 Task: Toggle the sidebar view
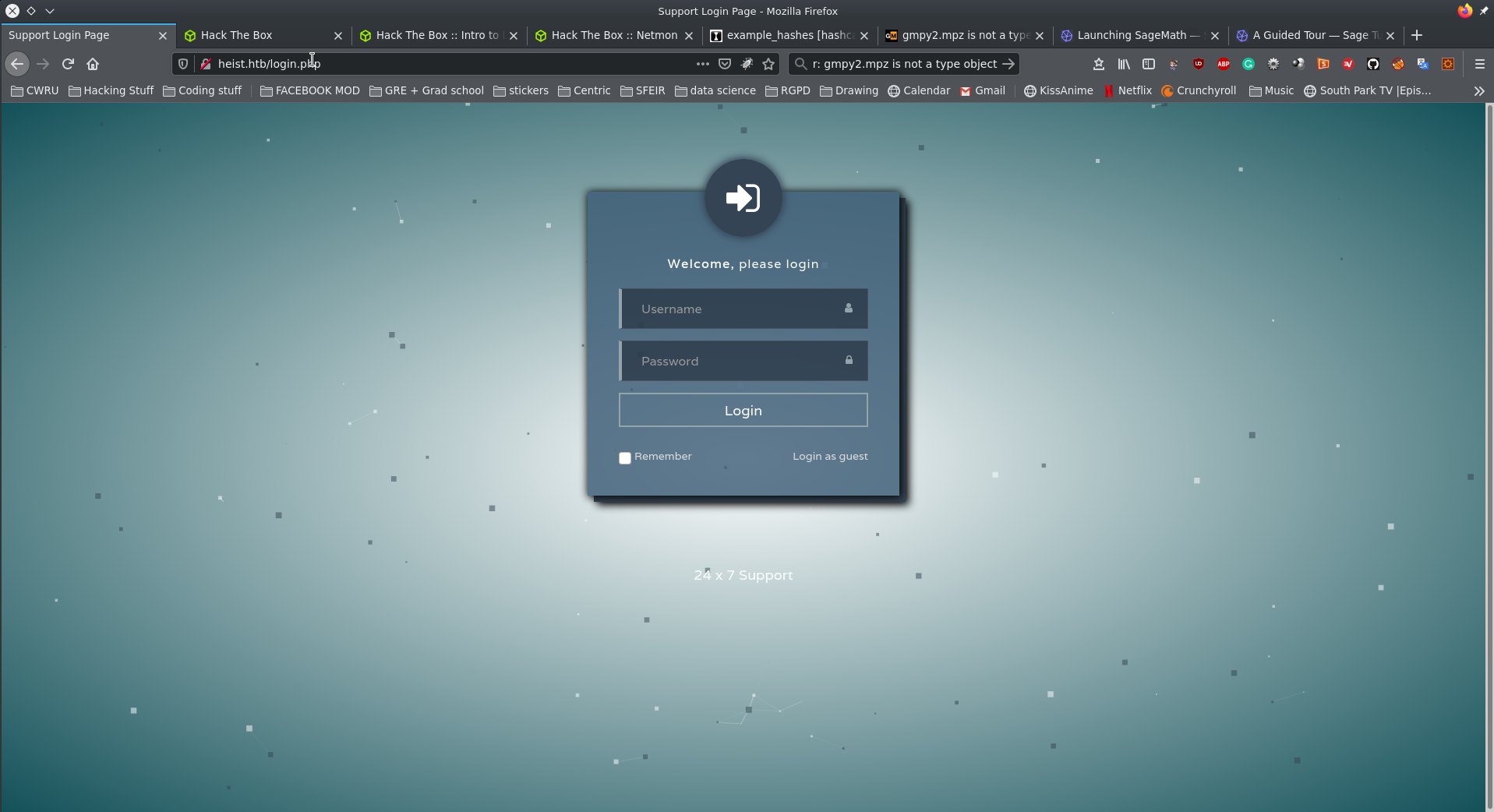click(1149, 64)
